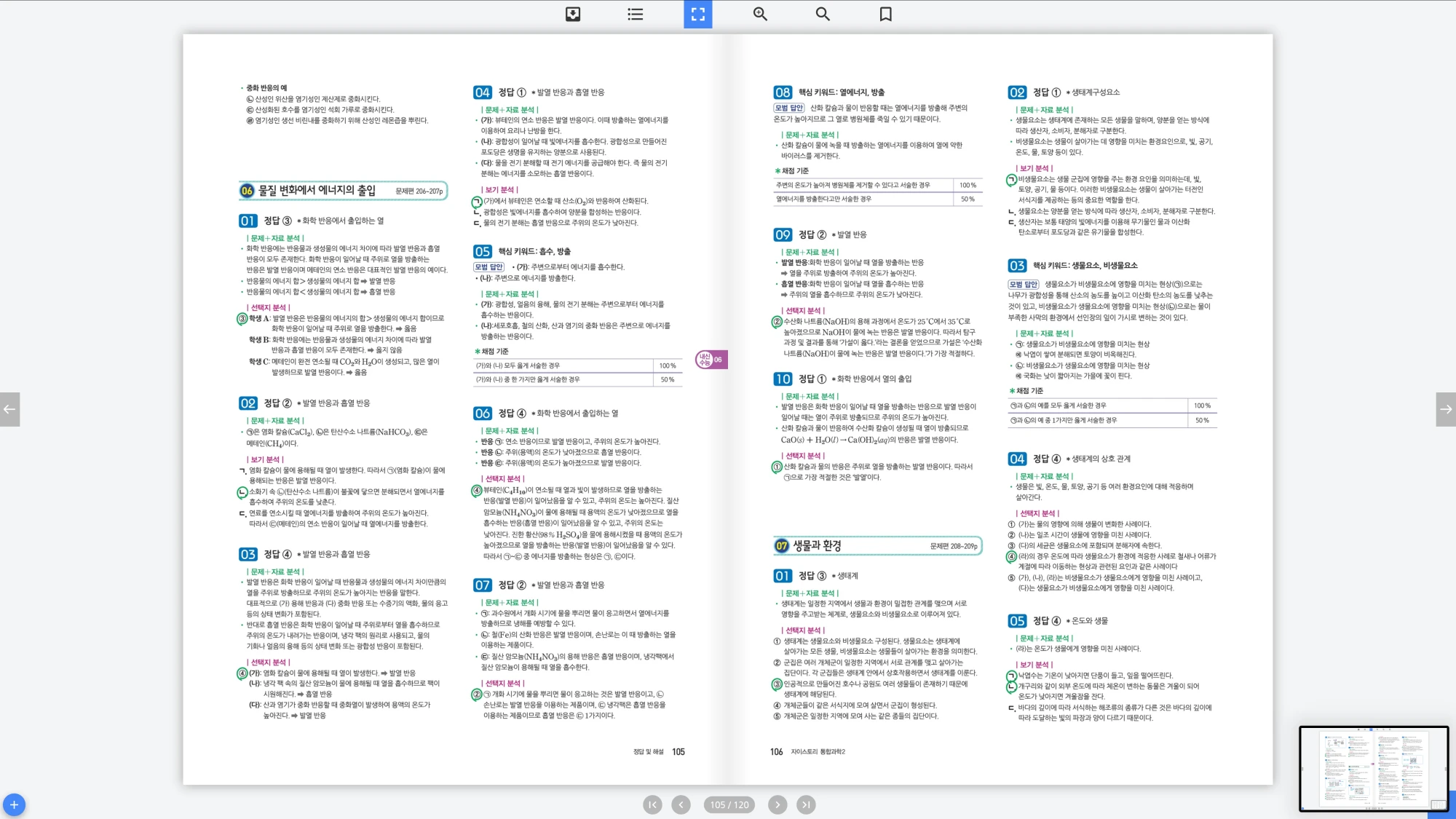Open the table of contents list icon
This screenshot has height=819, width=1456.
[635, 14]
